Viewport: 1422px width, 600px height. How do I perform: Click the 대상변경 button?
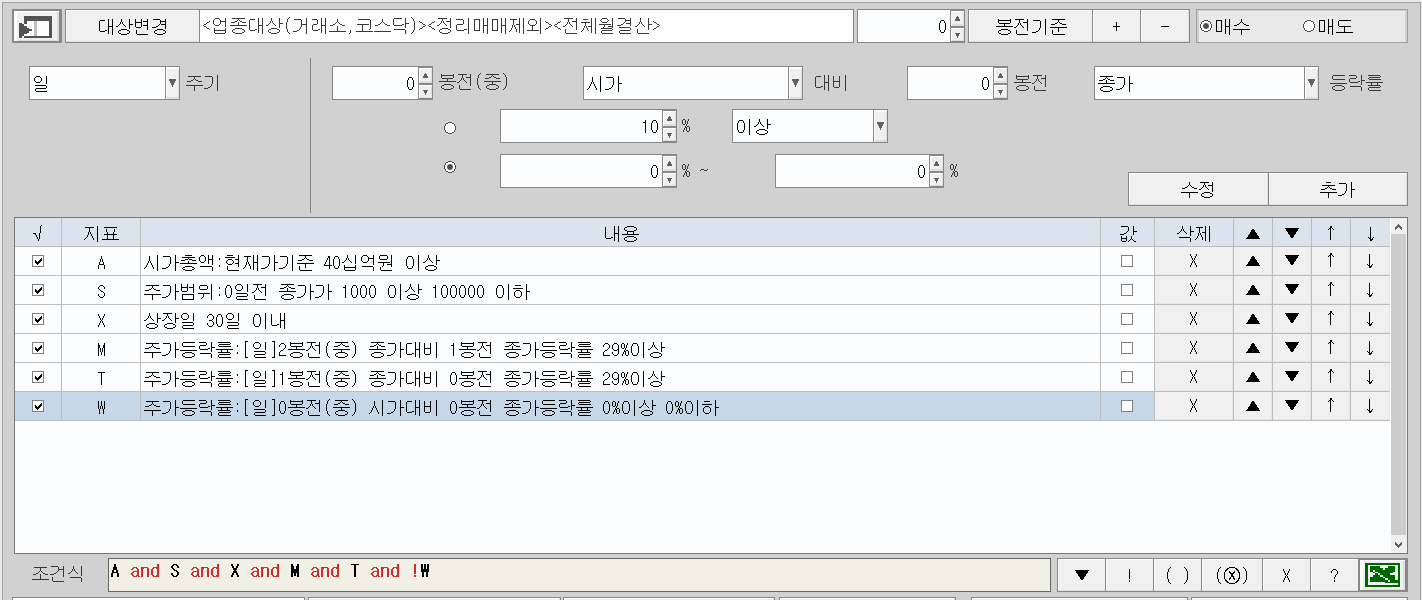[x=132, y=27]
